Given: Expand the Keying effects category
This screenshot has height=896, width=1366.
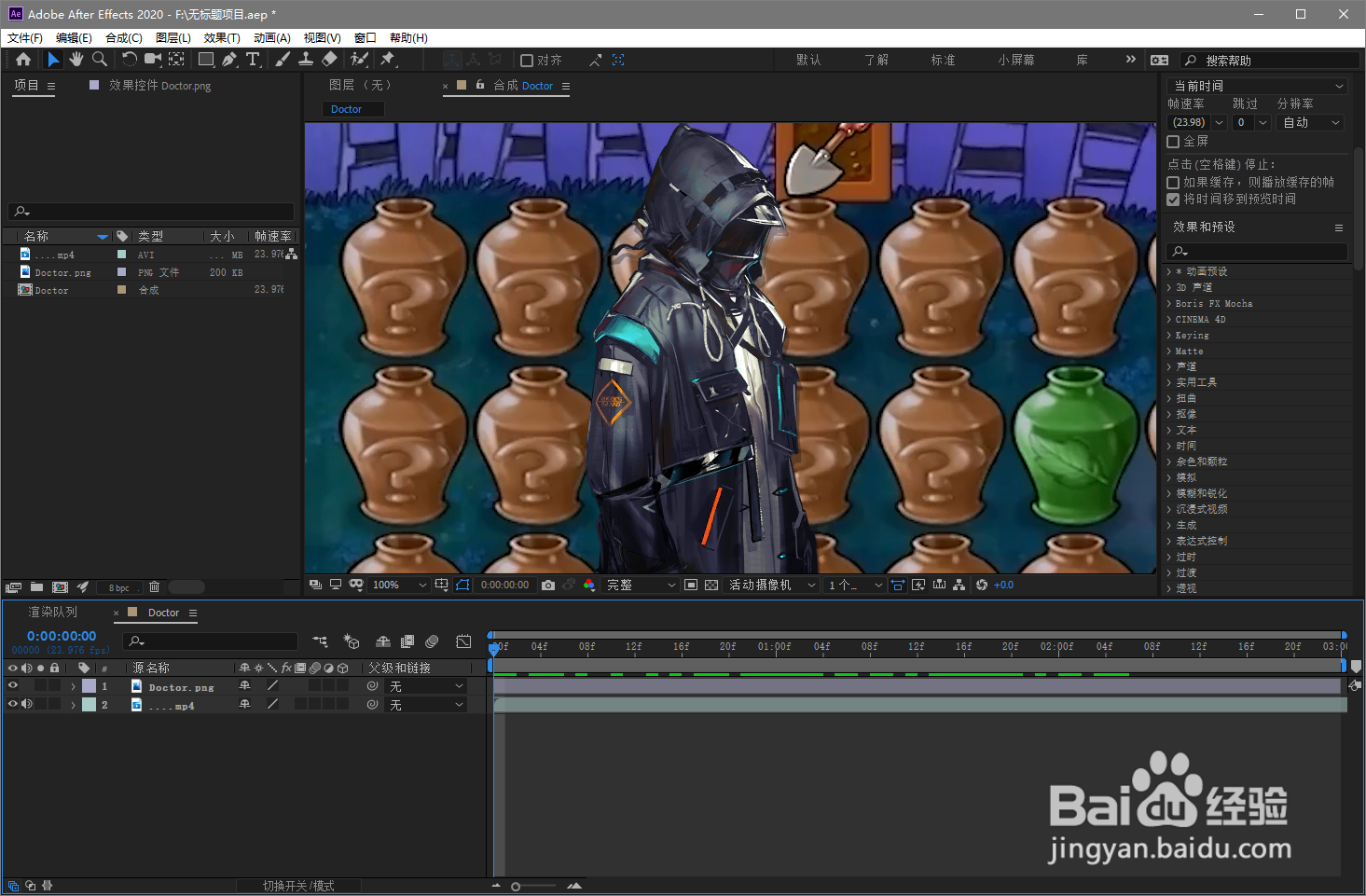Looking at the screenshot, I should pyautogui.click(x=1169, y=335).
